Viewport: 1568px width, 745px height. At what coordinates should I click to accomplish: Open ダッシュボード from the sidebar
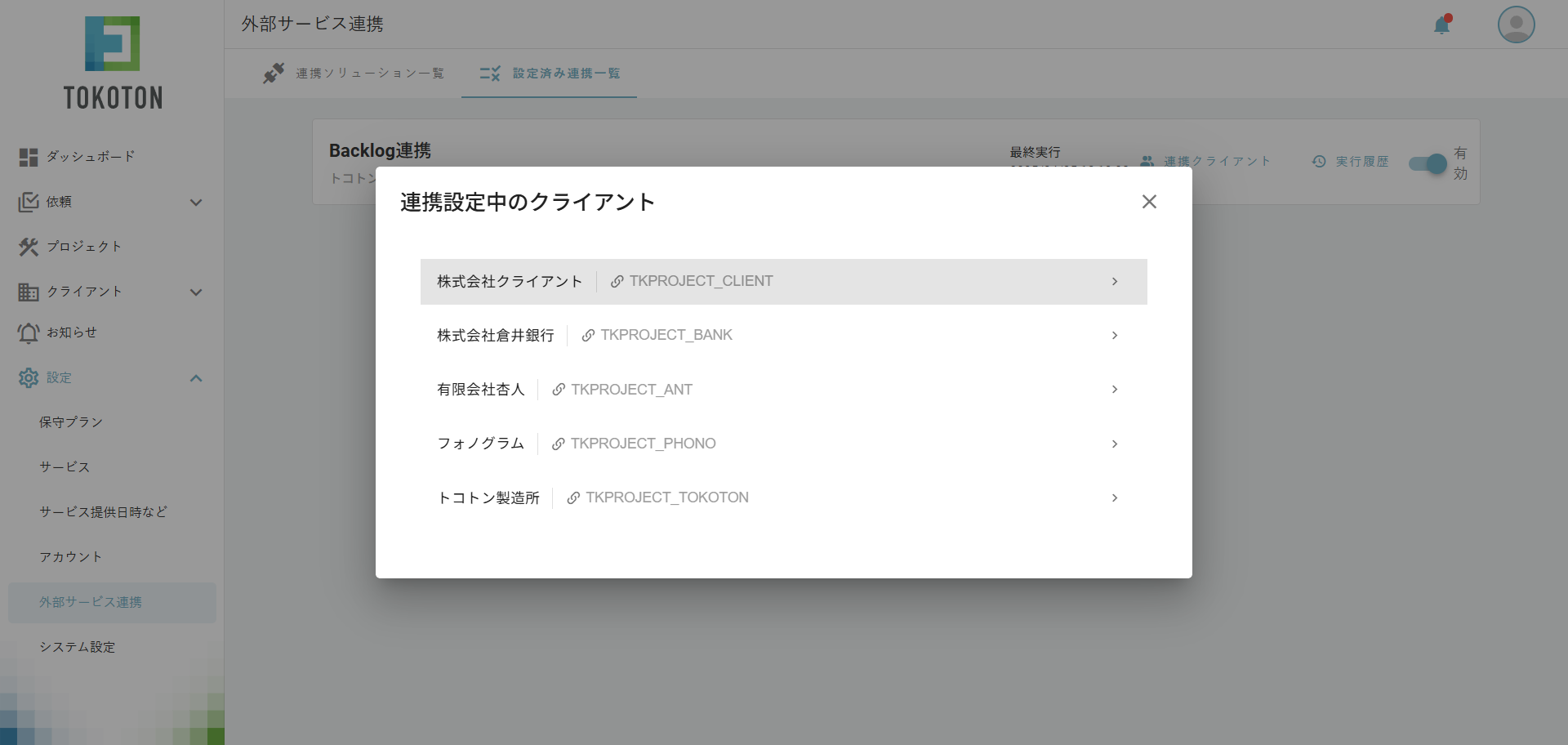coord(90,157)
